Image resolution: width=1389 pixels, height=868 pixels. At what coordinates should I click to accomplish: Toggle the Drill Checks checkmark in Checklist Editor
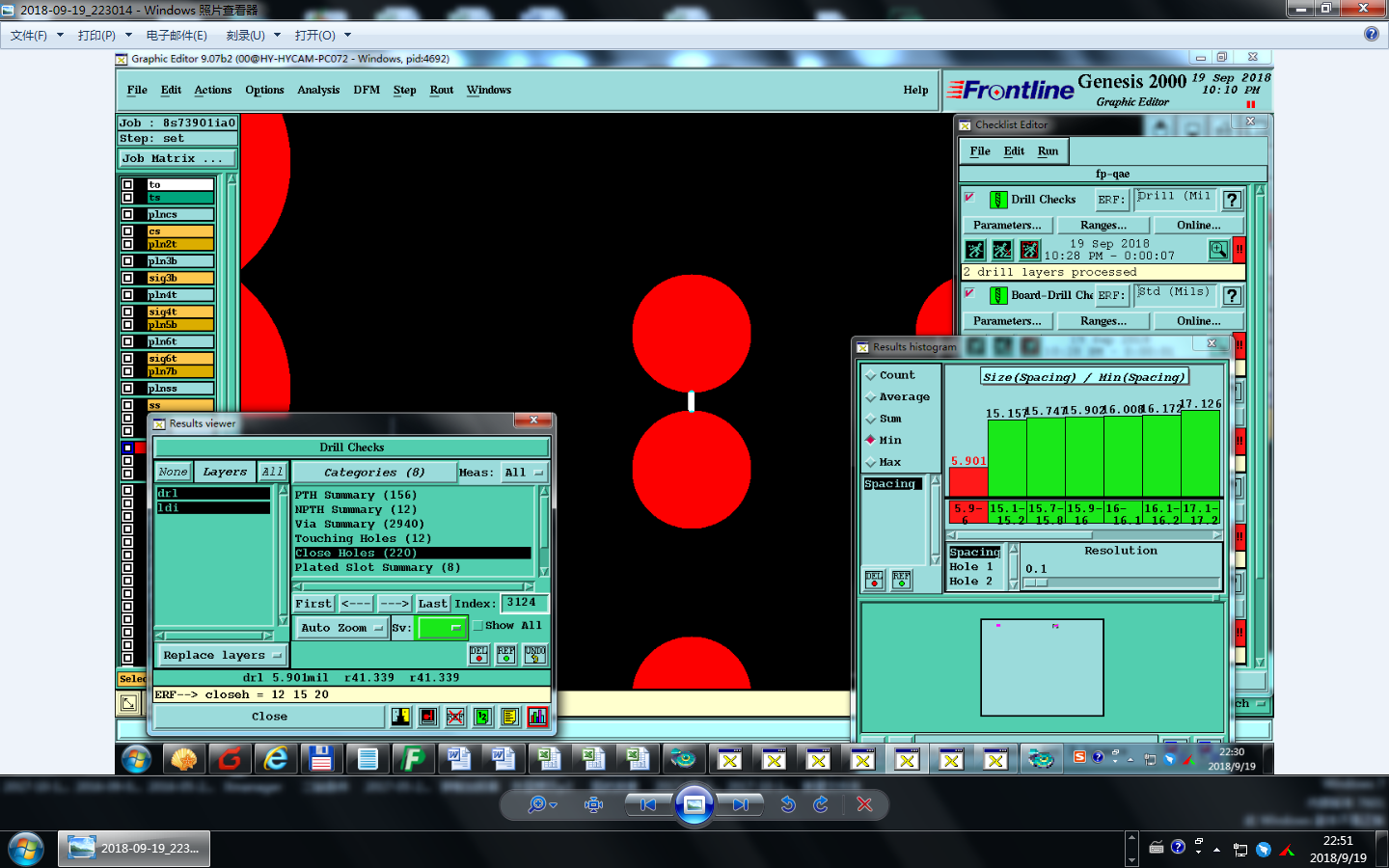(x=969, y=198)
